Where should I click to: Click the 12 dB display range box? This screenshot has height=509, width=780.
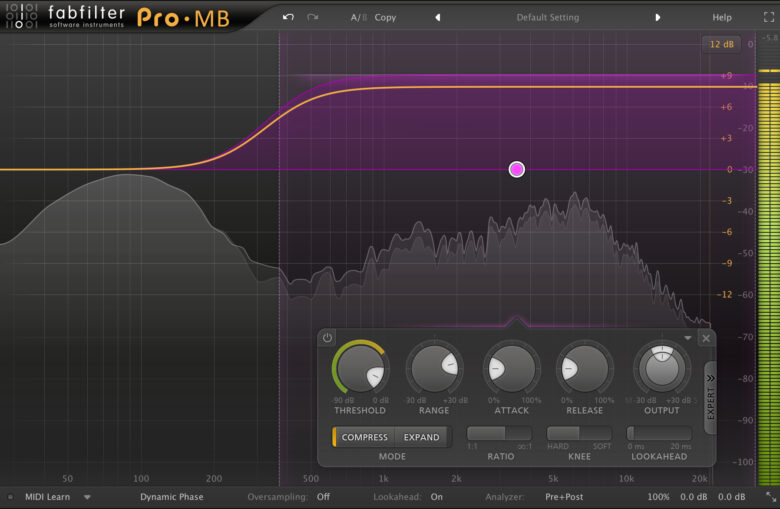pyautogui.click(x=720, y=44)
